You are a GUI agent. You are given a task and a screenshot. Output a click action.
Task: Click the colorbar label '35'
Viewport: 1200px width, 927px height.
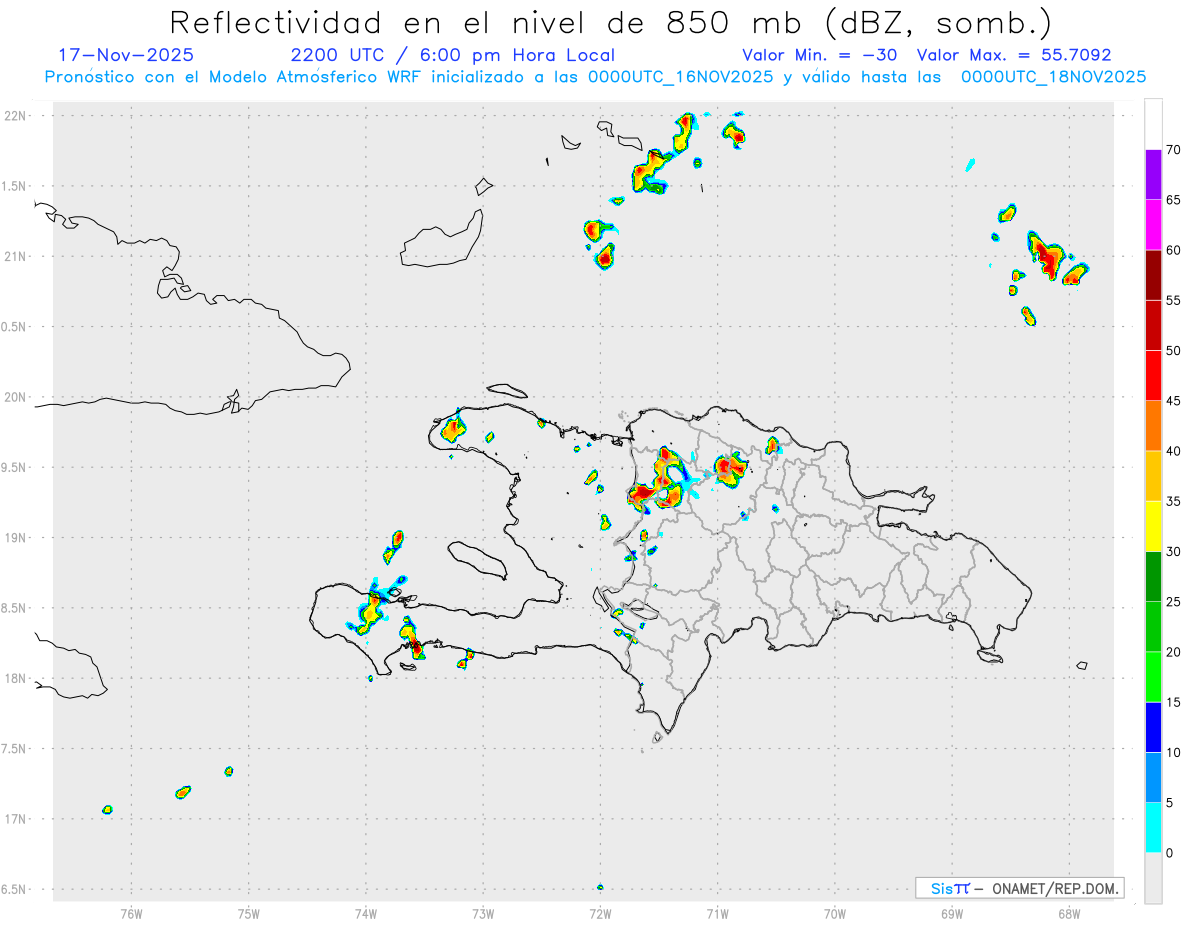tap(1174, 501)
